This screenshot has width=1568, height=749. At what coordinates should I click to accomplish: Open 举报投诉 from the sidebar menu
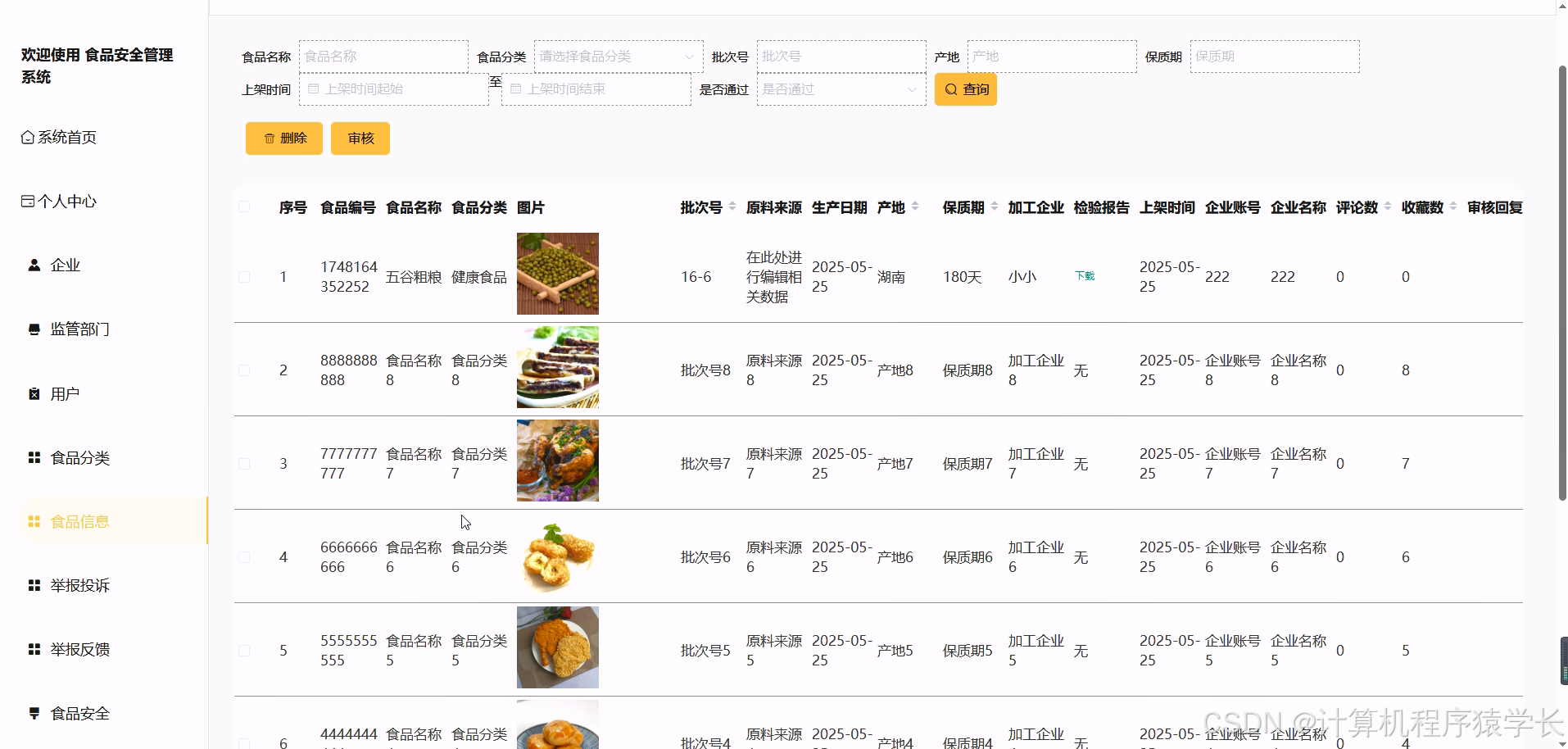click(x=82, y=585)
